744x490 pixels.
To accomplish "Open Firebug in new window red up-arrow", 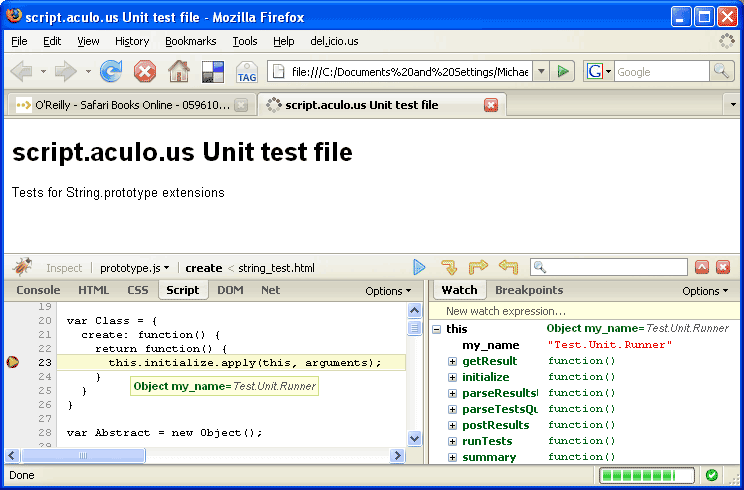I will (702, 268).
